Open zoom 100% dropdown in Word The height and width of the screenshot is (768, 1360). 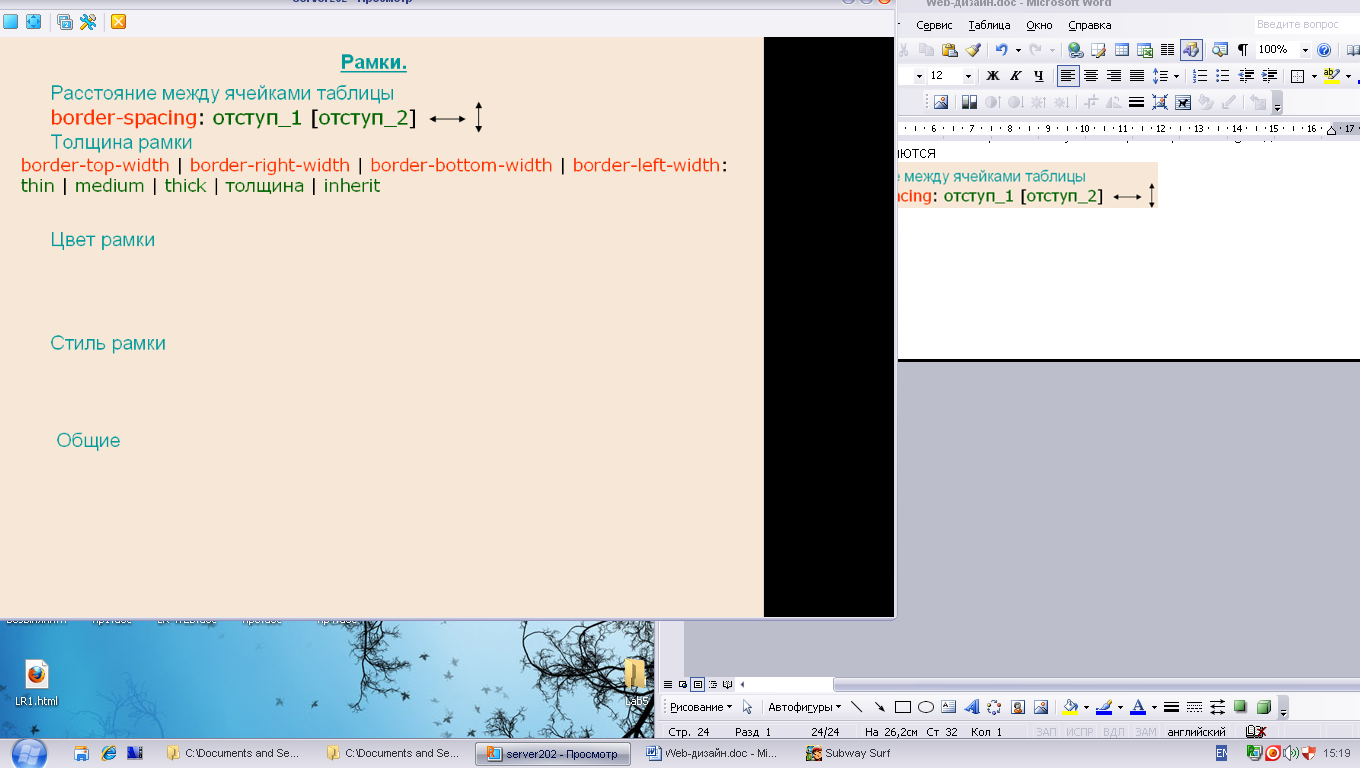pyautogui.click(x=1305, y=50)
